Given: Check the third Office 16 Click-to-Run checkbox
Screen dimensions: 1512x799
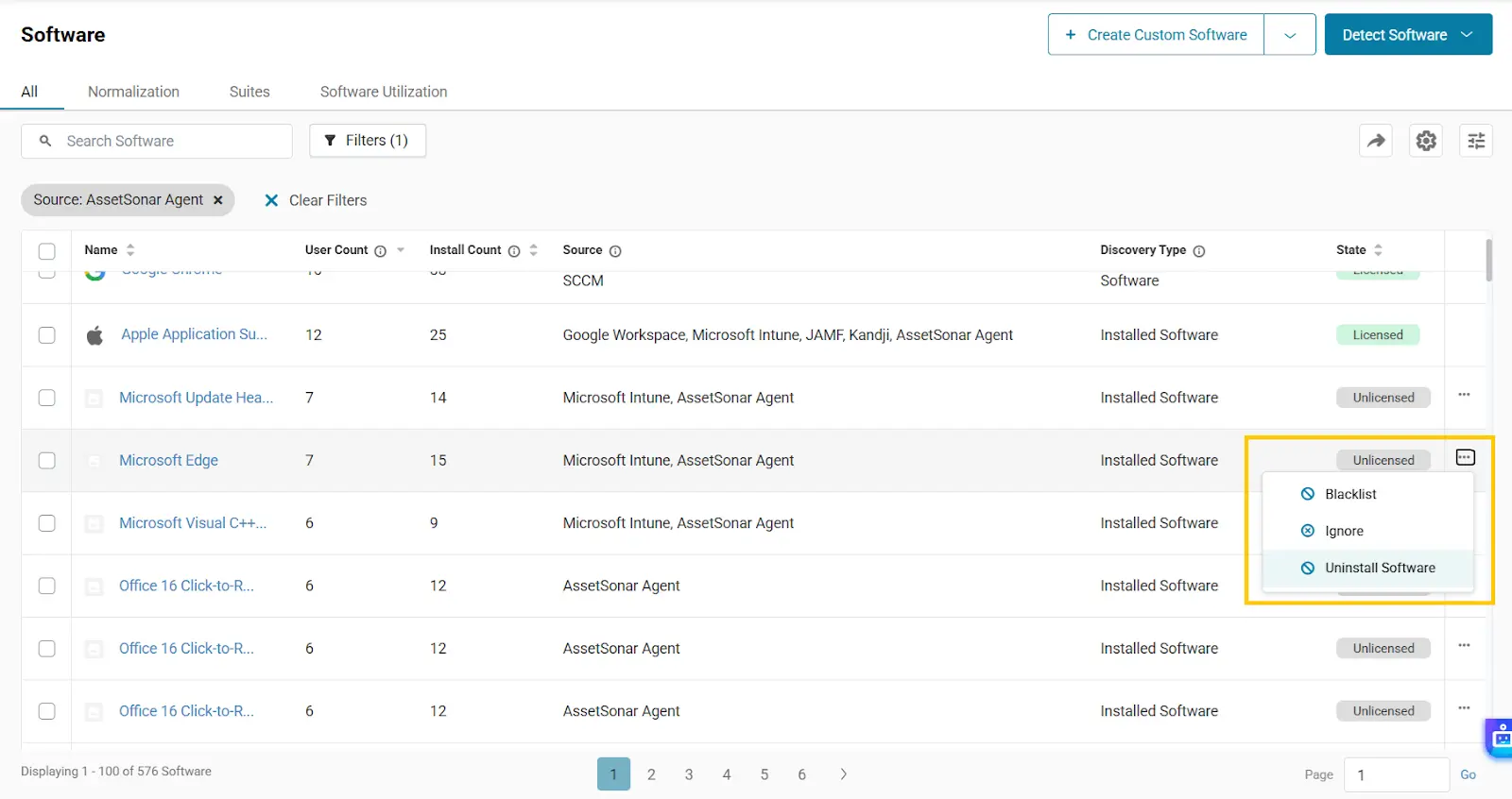Looking at the screenshot, I should coord(46,711).
